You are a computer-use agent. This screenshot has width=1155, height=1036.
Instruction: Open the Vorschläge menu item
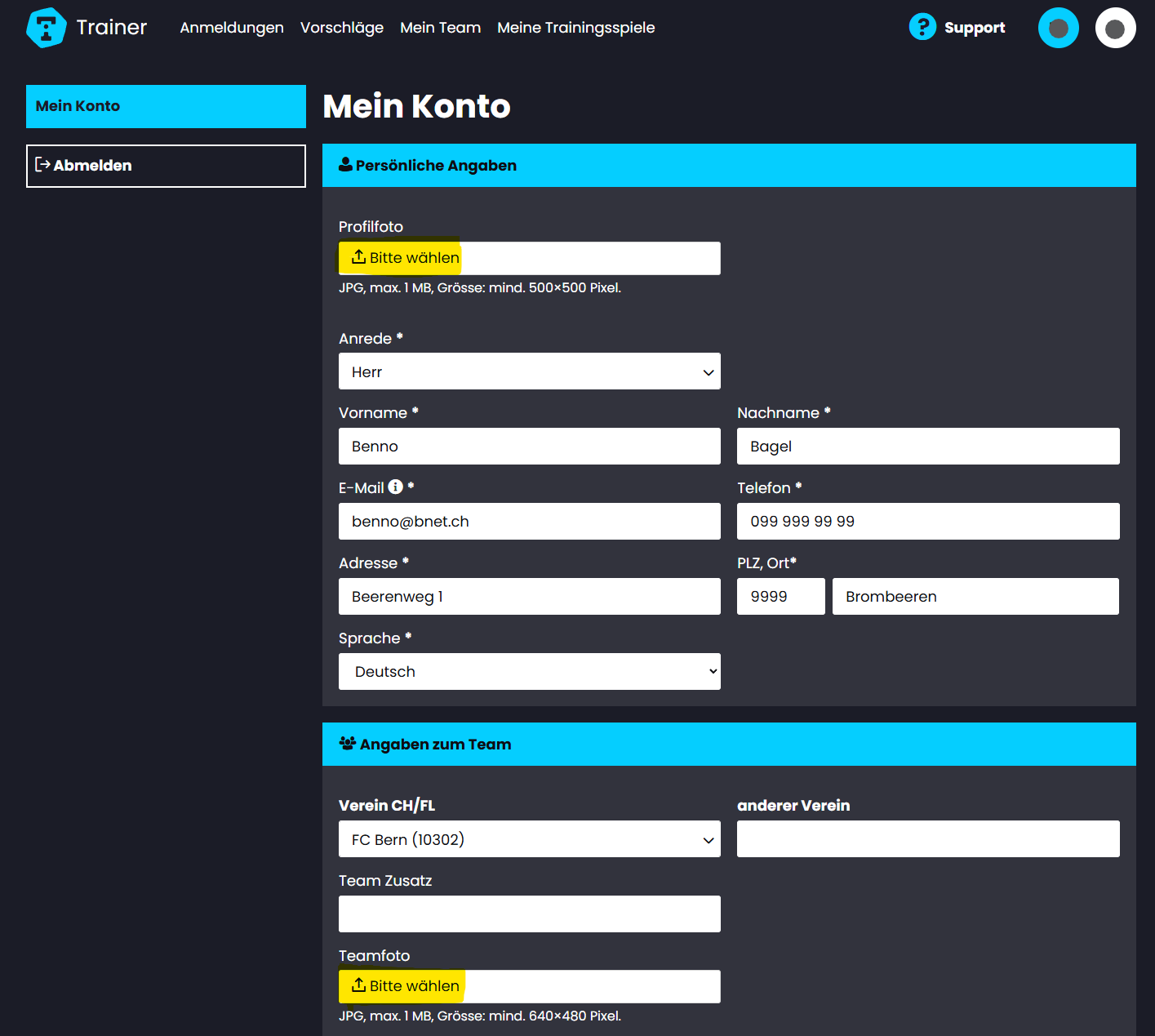click(342, 28)
